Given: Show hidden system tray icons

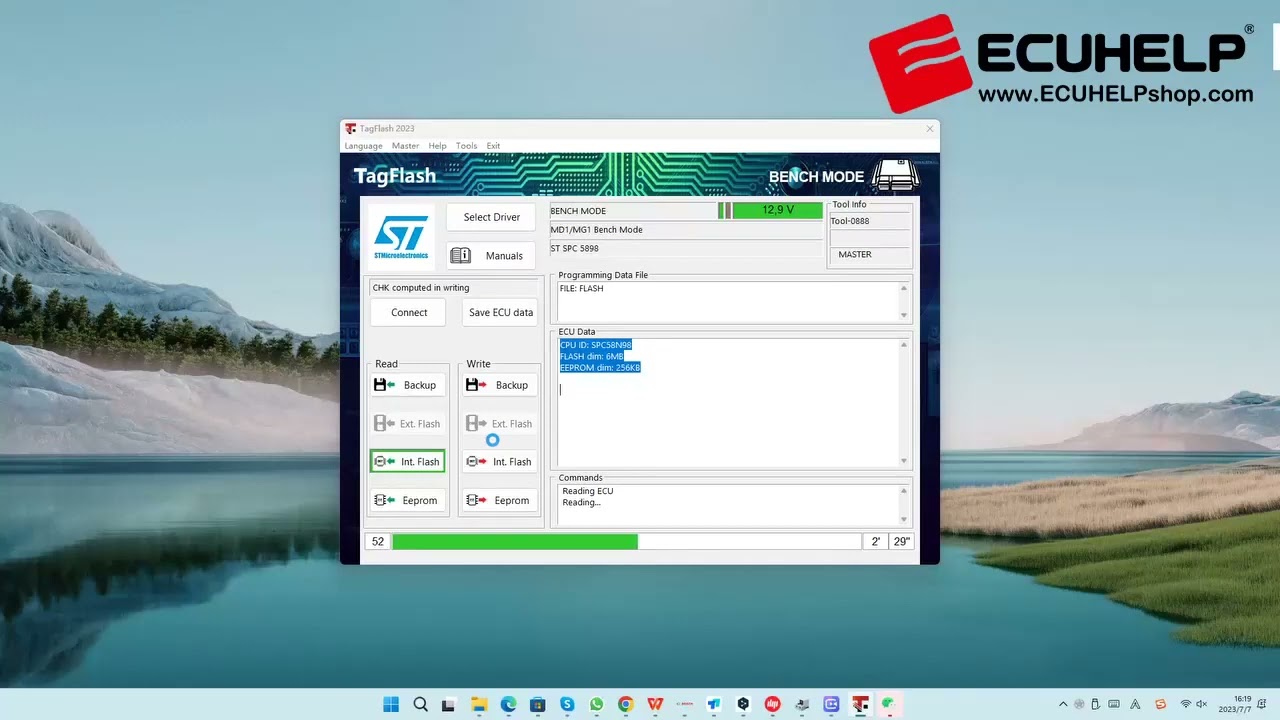Looking at the screenshot, I should tap(1063, 704).
